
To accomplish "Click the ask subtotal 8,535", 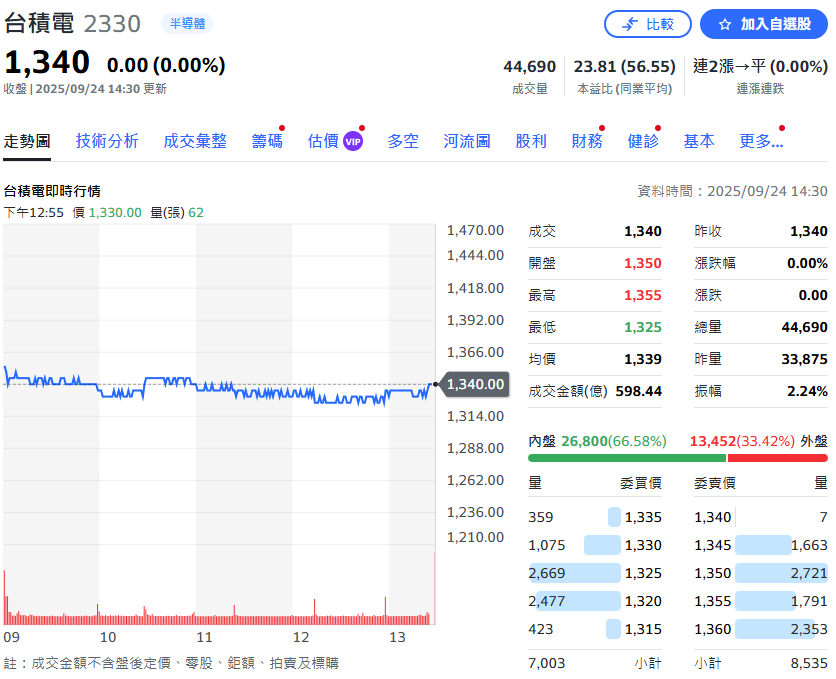I will coord(809,663).
